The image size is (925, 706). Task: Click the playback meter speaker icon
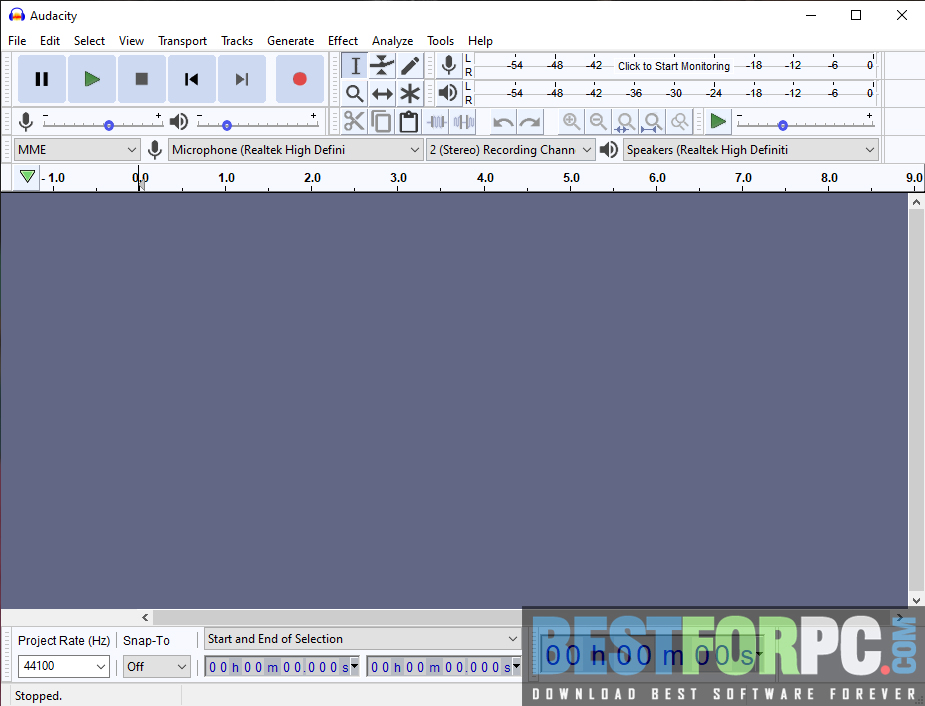[x=449, y=93]
